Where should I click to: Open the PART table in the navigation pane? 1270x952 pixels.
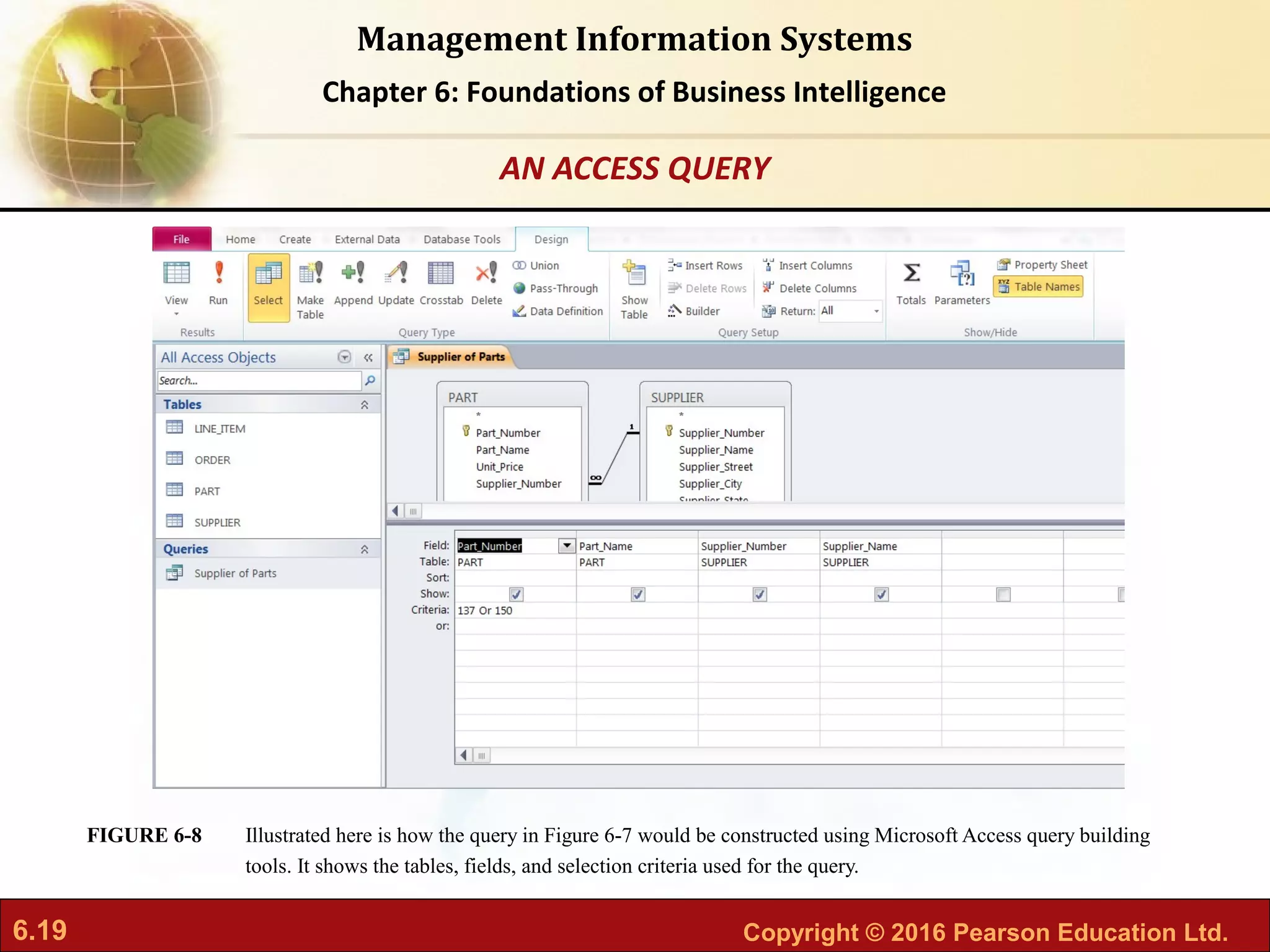coord(207,491)
